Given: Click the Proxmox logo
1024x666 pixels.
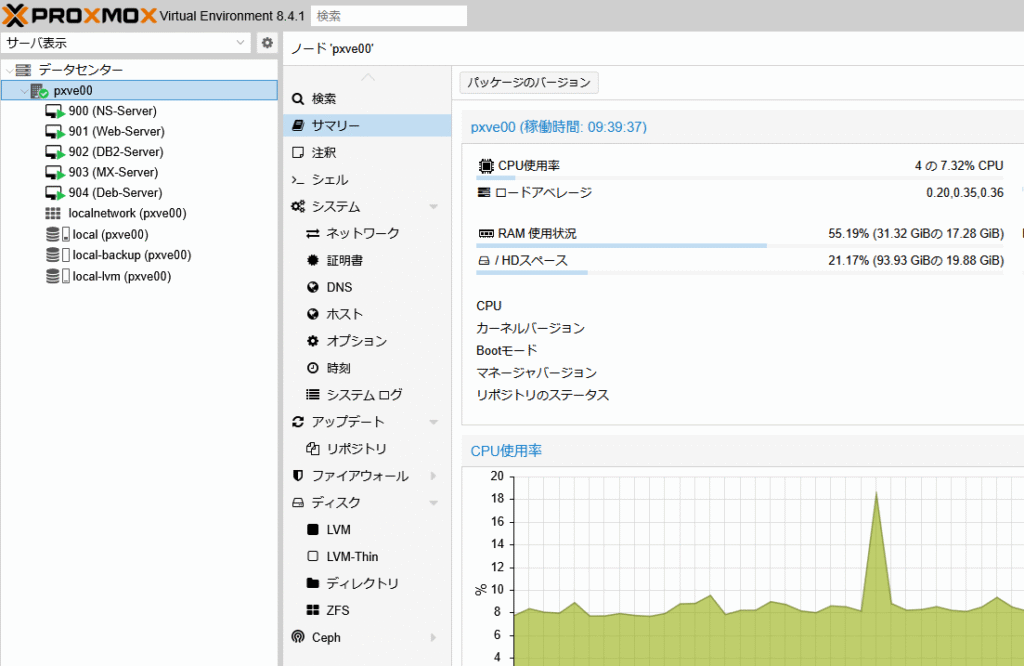Looking at the screenshot, I should point(79,15).
